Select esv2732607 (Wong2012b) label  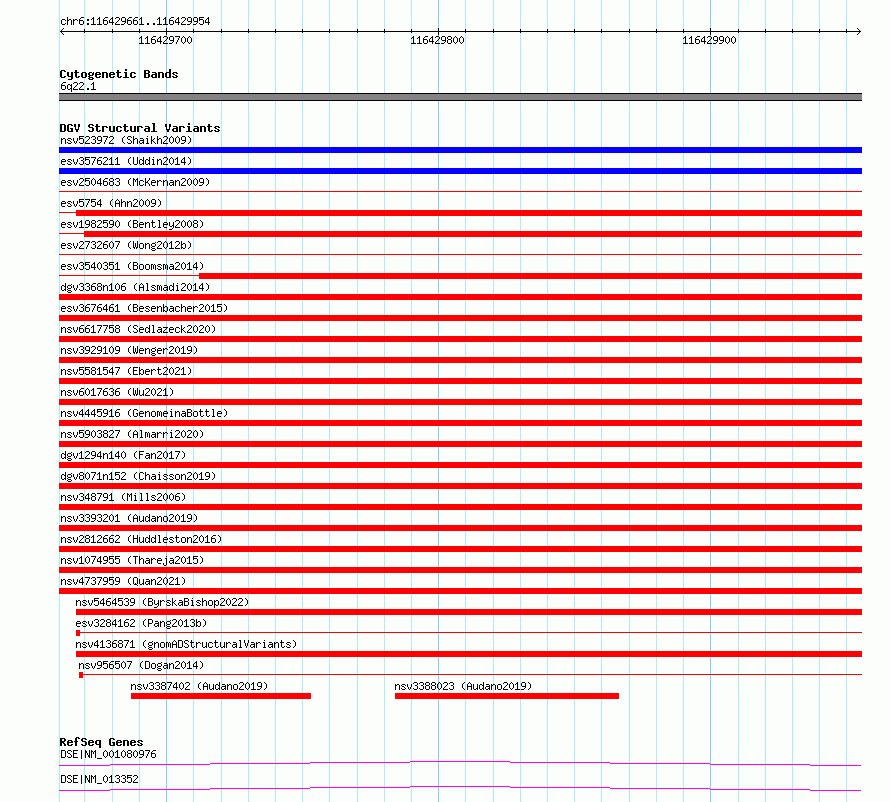pos(126,245)
